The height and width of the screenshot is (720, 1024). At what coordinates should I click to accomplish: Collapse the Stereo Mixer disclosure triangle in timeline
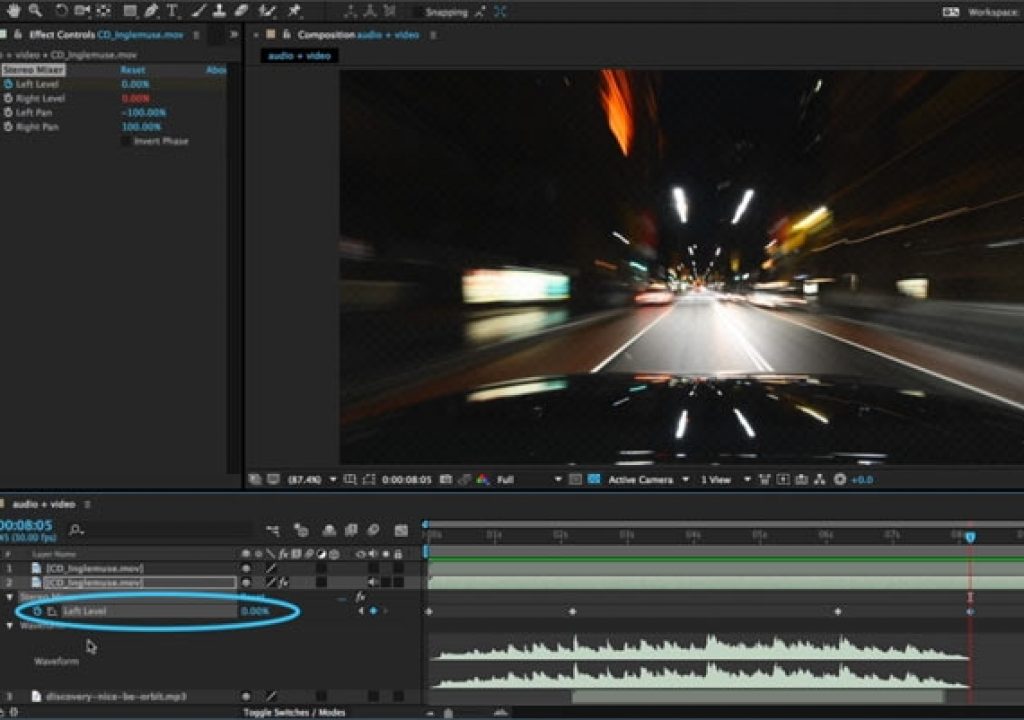click(x=9, y=597)
